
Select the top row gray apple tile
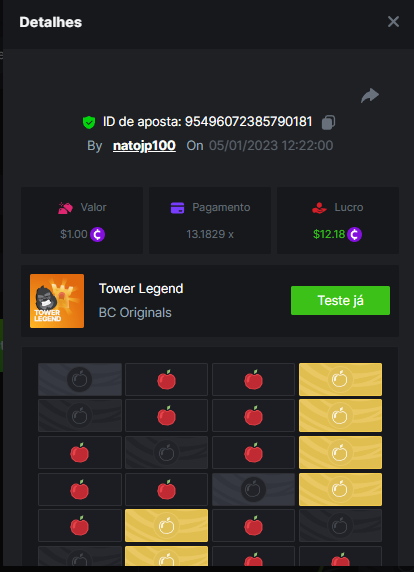[80, 379]
